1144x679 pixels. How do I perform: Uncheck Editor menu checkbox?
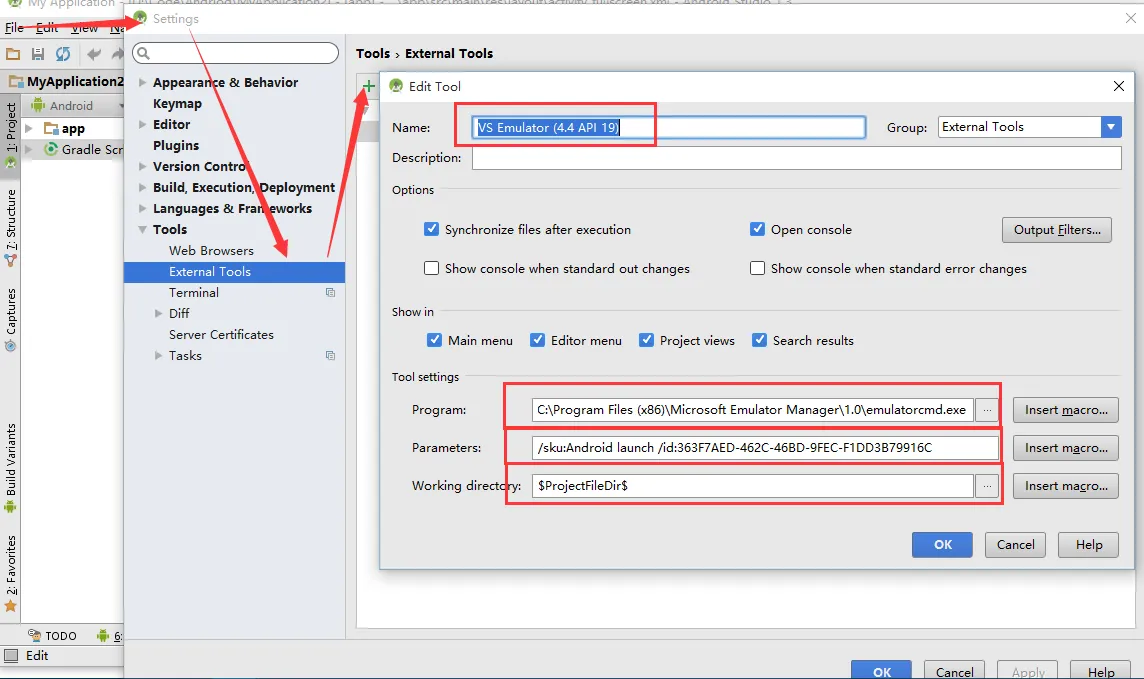coord(537,340)
